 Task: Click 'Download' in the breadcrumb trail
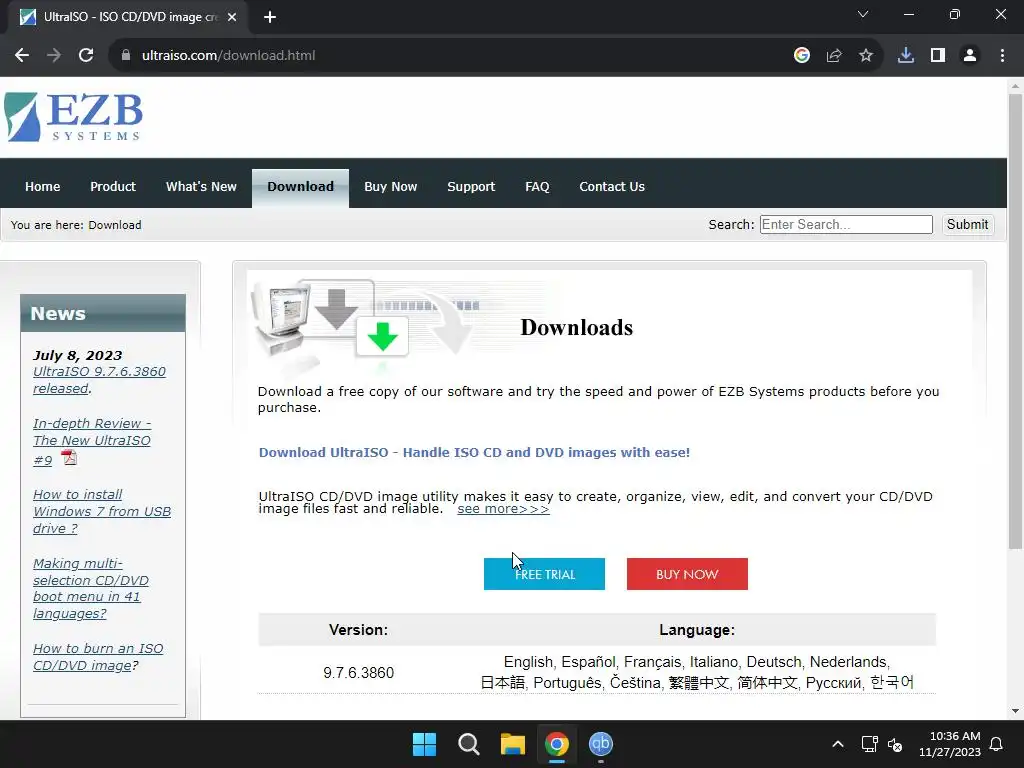(x=115, y=225)
